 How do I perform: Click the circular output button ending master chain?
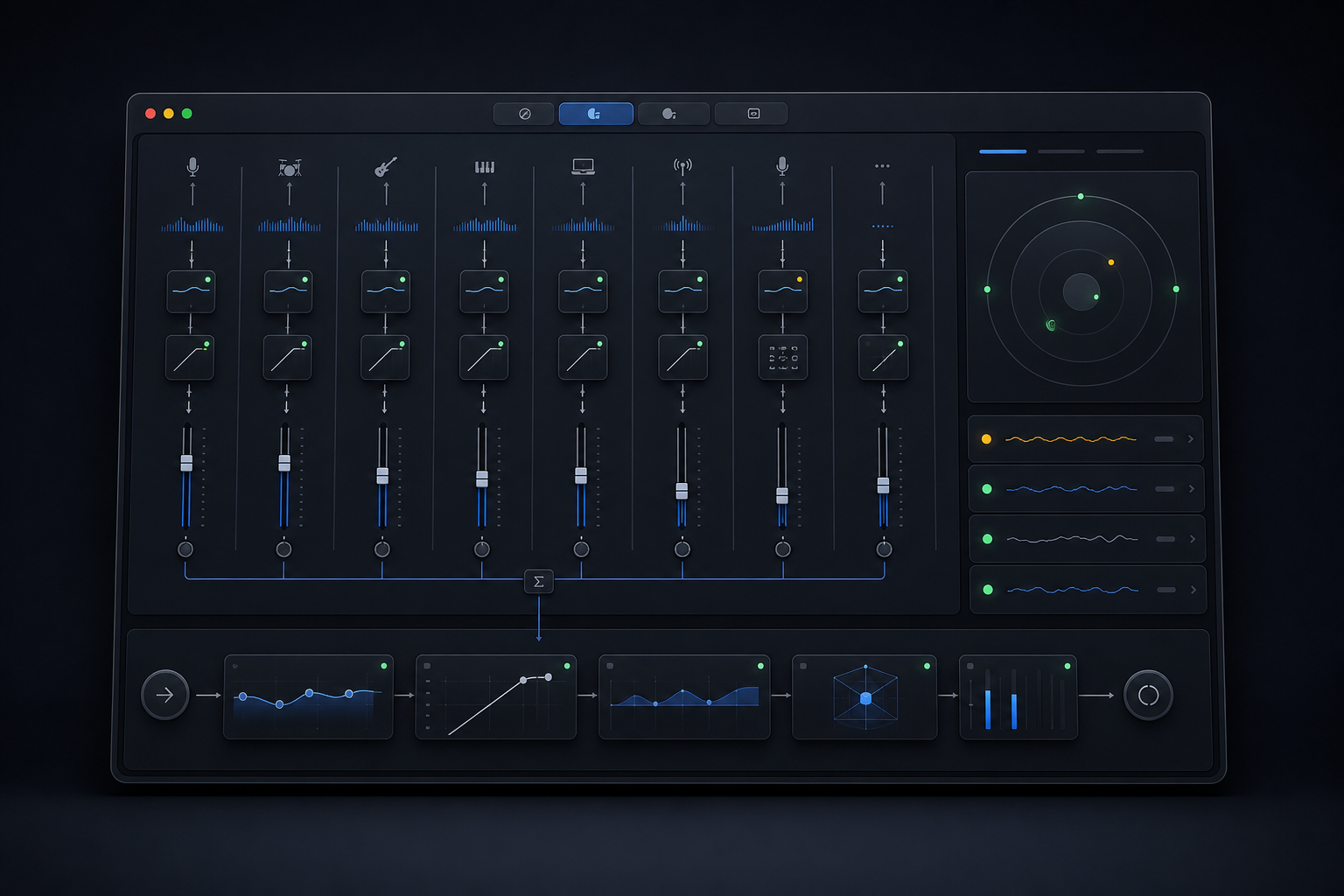coord(1148,695)
